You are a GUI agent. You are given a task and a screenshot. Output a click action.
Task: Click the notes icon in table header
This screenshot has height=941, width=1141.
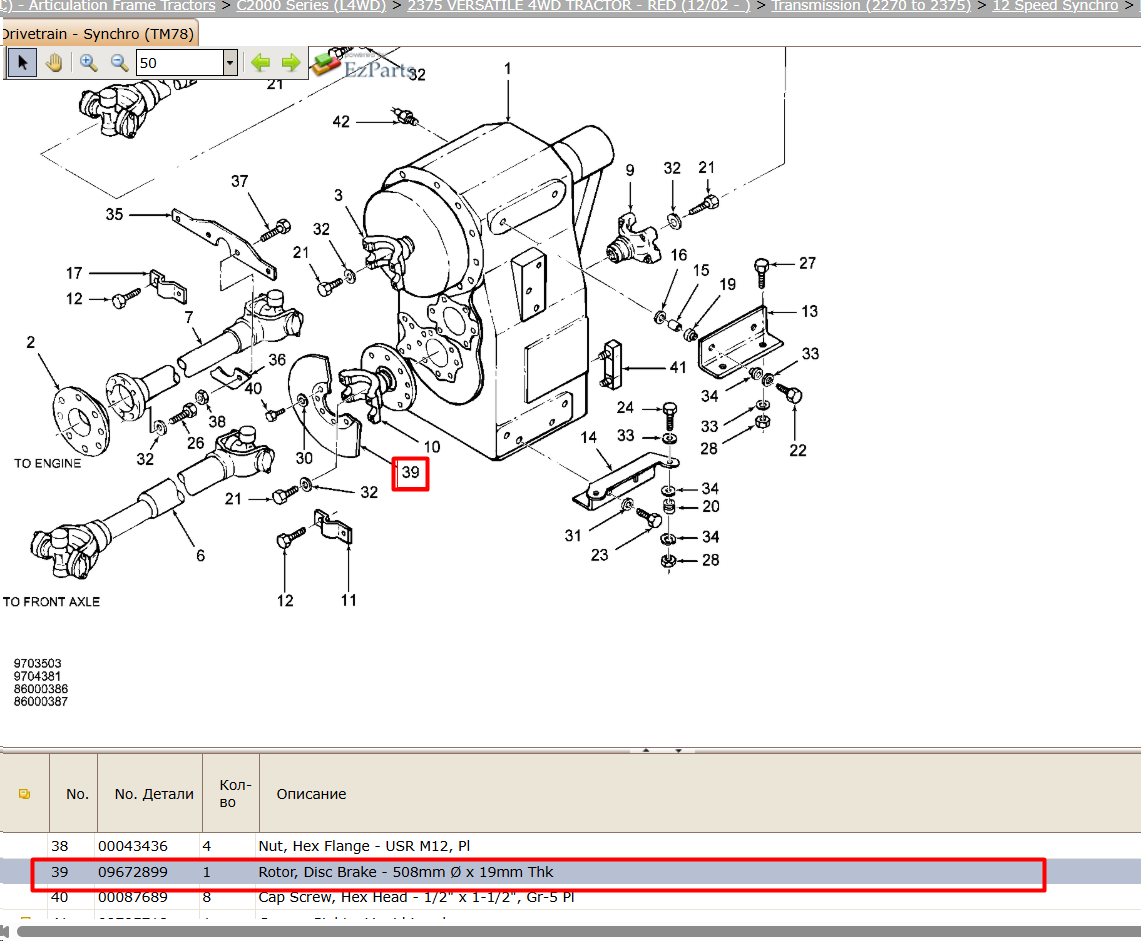tap(24, 794)
